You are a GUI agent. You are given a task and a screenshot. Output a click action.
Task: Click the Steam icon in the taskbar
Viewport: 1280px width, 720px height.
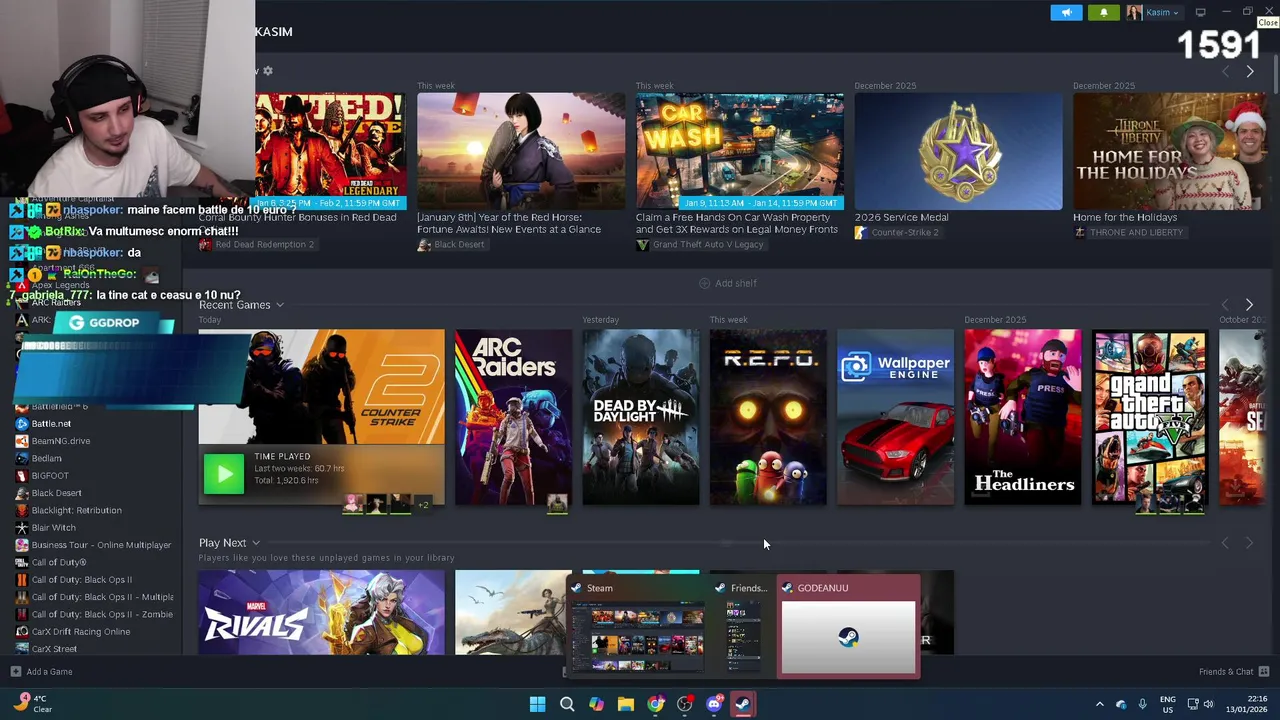click(743, 705)
